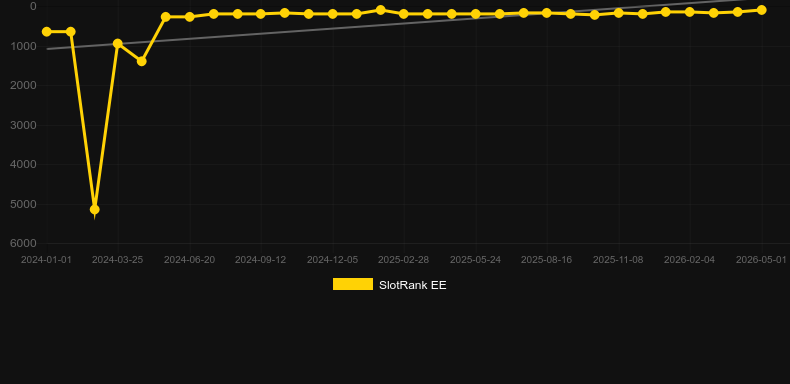Click the 2024-06-20 x-axis date label
790x384 pixels.
(189, 260)
